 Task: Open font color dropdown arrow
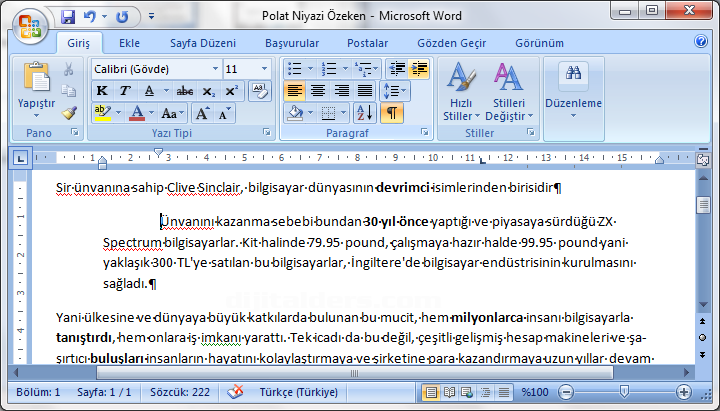151,113
